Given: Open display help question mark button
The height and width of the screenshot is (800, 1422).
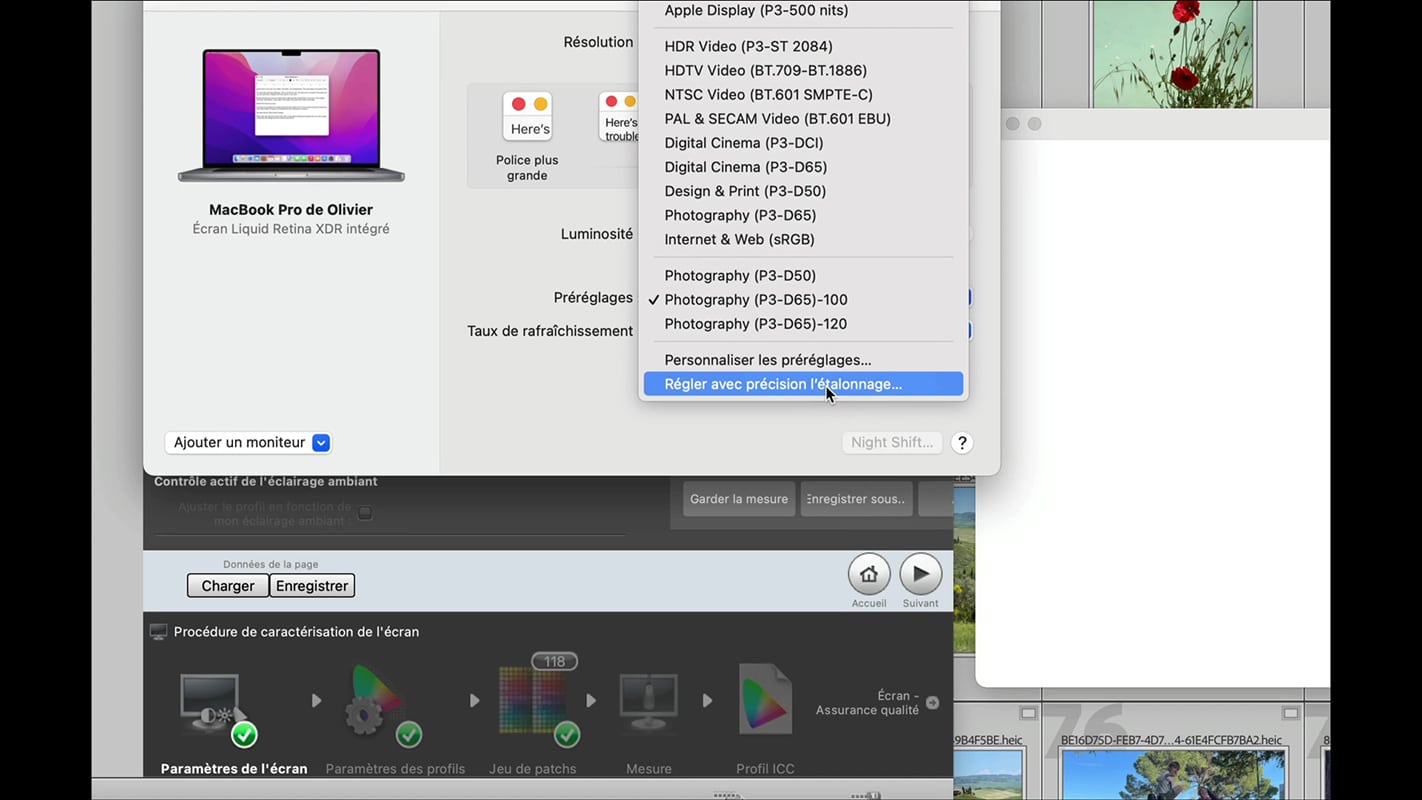Looking at the screenshot, I should click(962, 443).
